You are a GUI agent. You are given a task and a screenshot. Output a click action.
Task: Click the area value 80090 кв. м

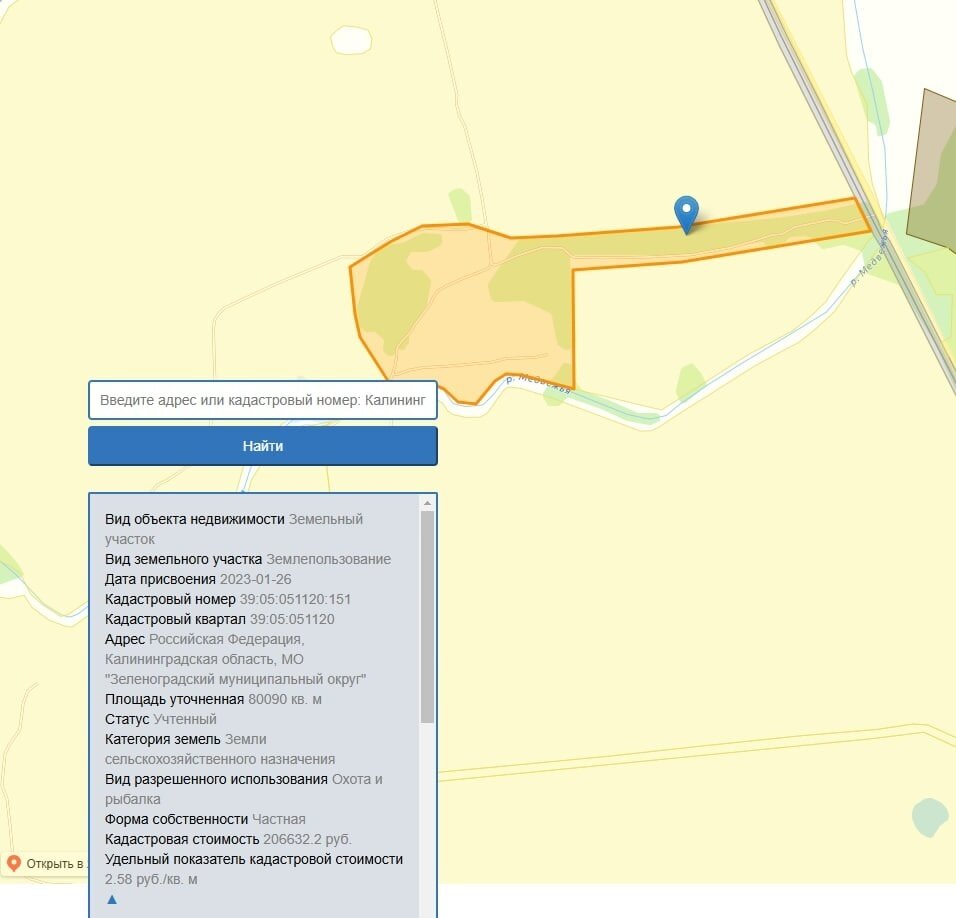(285, 699)
